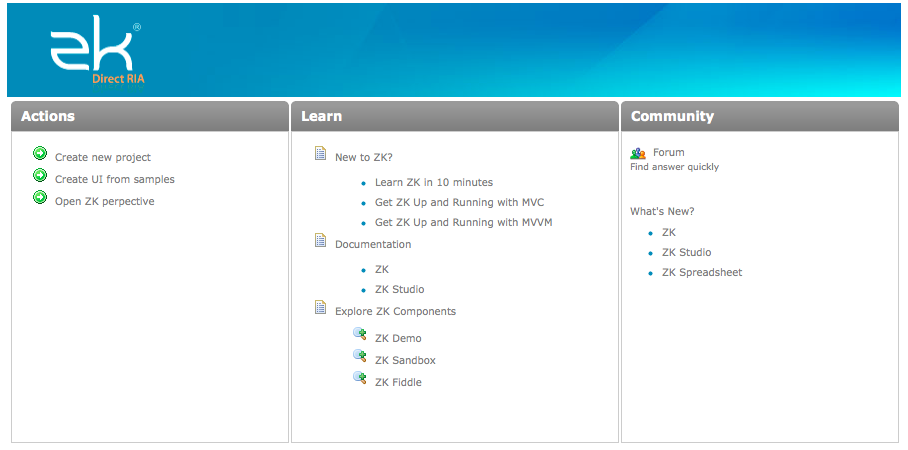This screenshot has width=908, height=450.
Task: Click the New to ZK? heading
Action: 364,157
